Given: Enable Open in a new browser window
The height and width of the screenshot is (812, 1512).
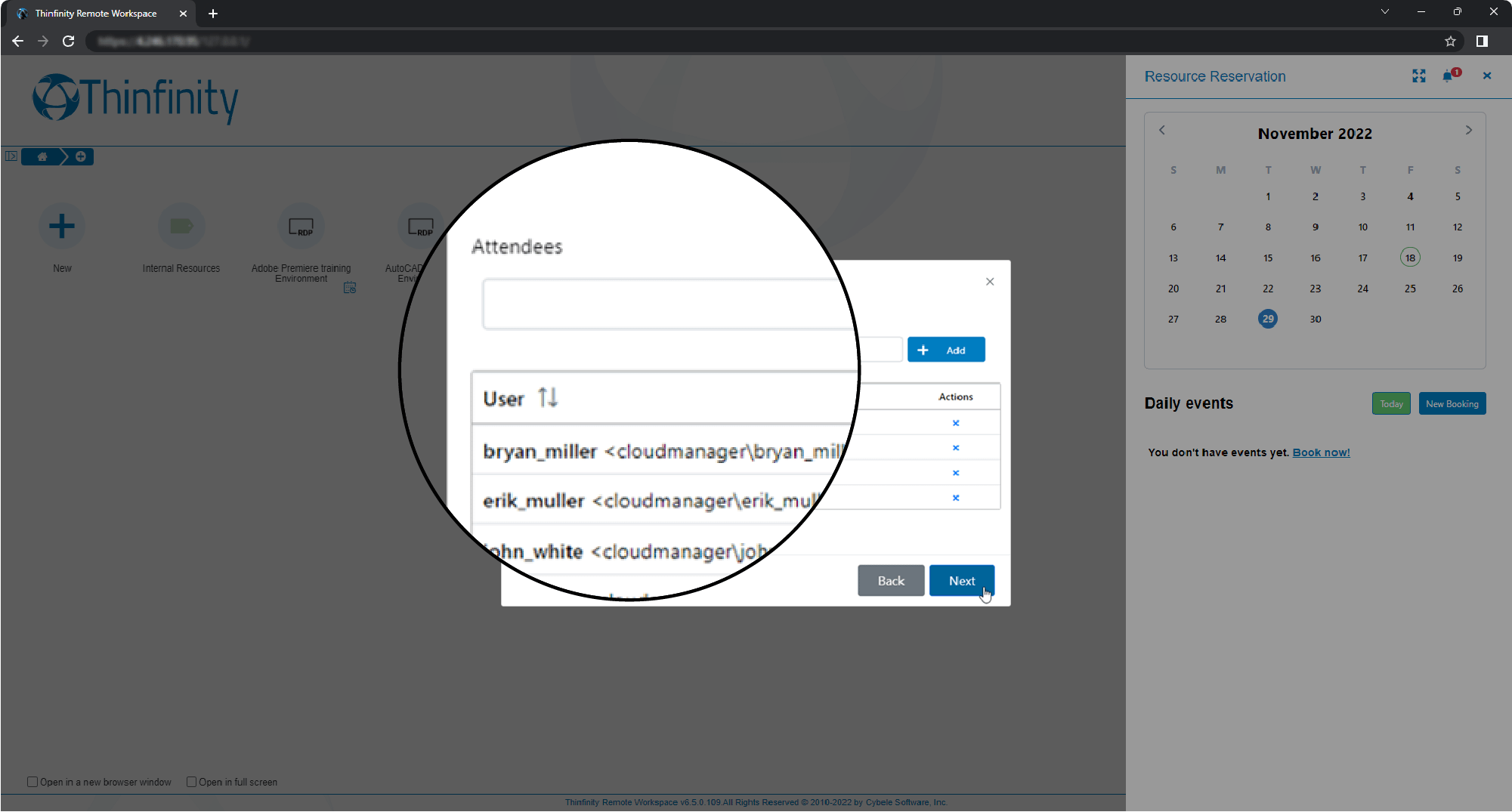Looking at the screenshot, I should pos(32,782).
